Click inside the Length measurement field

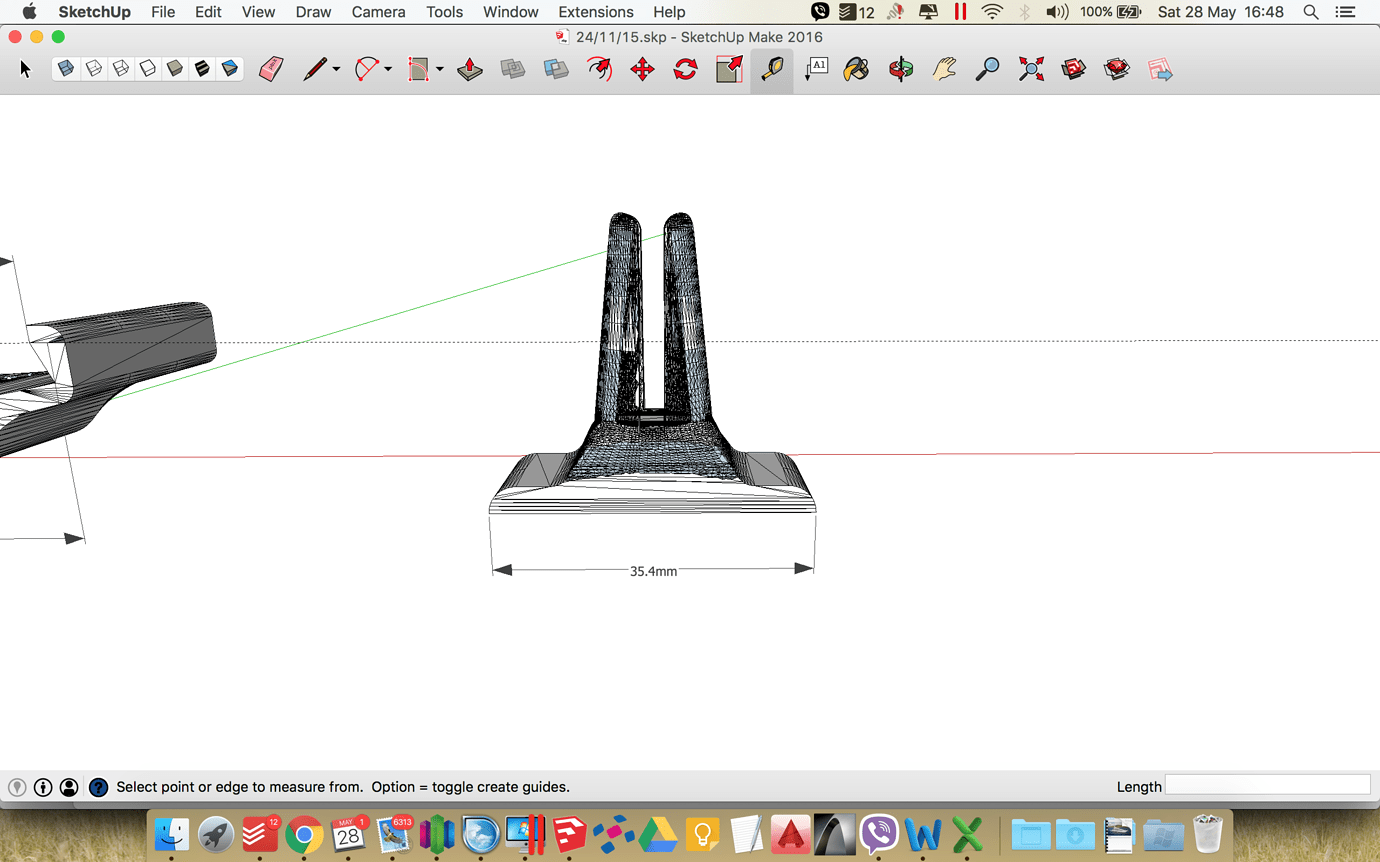pyautogui.click(x=1267, y=786)
